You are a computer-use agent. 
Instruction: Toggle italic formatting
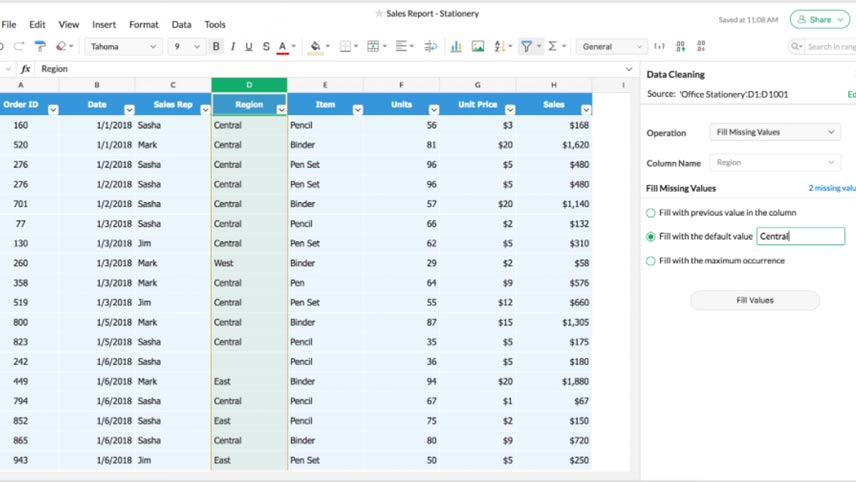pyautogui.click(x=233, y=46)
